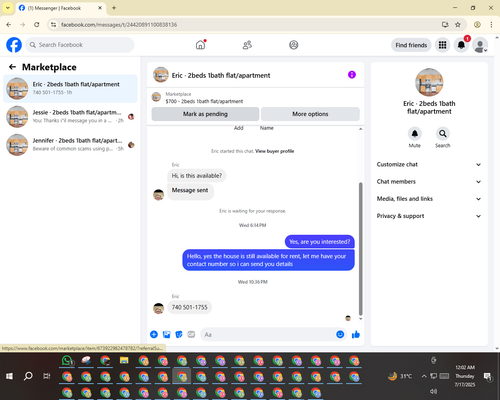Screen dimensions: 500x400
Task: Click the conversation header title Eric
Action: 221,75
